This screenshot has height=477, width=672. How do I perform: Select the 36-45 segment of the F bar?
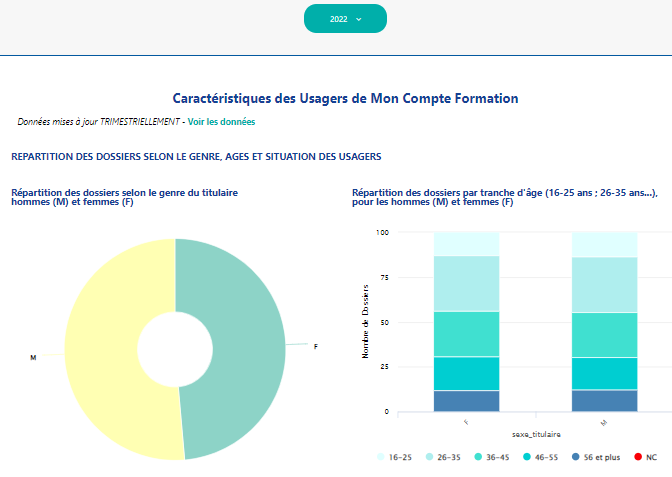(x=466, y=333)
